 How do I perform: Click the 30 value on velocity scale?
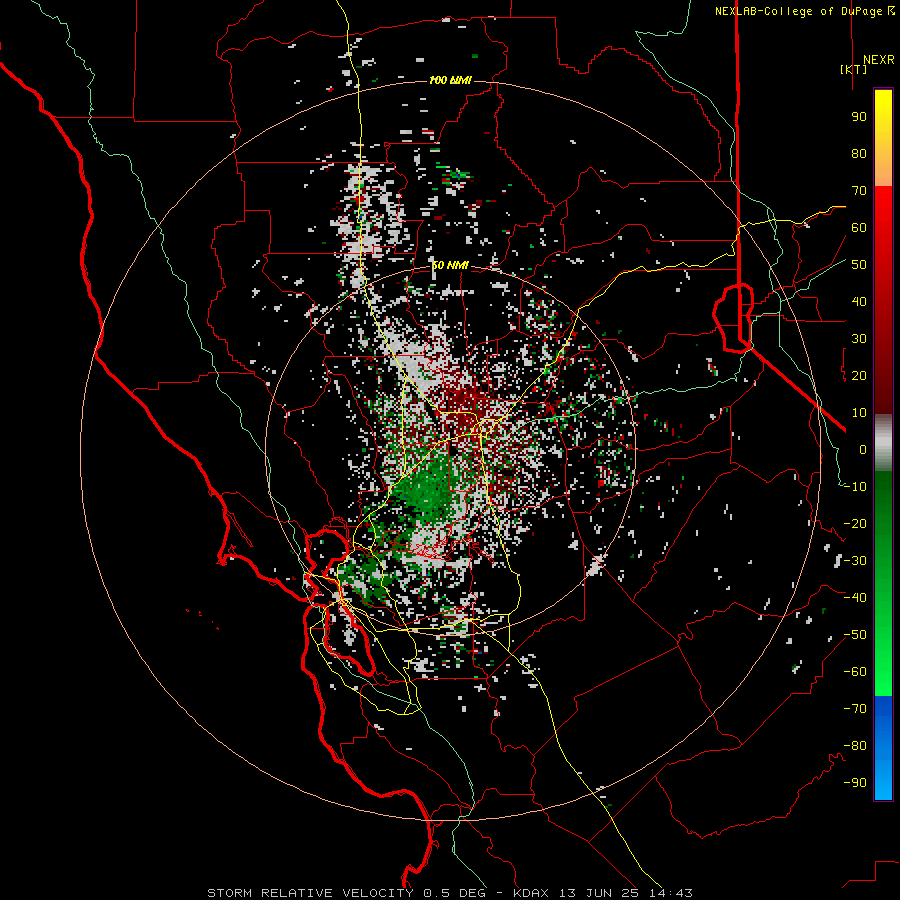pyautogui.click(x=859, y=339)
